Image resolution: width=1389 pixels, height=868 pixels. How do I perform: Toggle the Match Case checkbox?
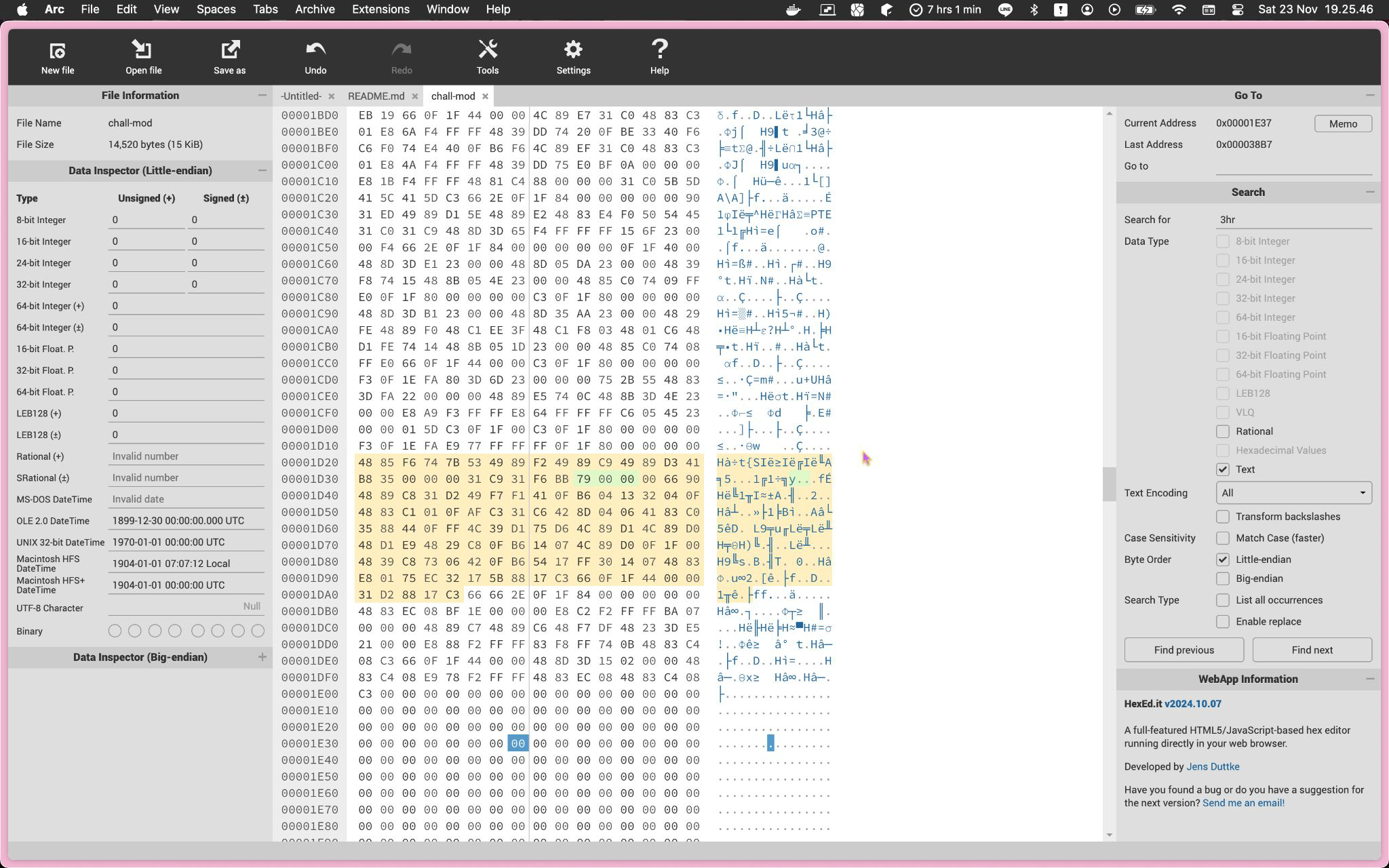(1222, 538)
